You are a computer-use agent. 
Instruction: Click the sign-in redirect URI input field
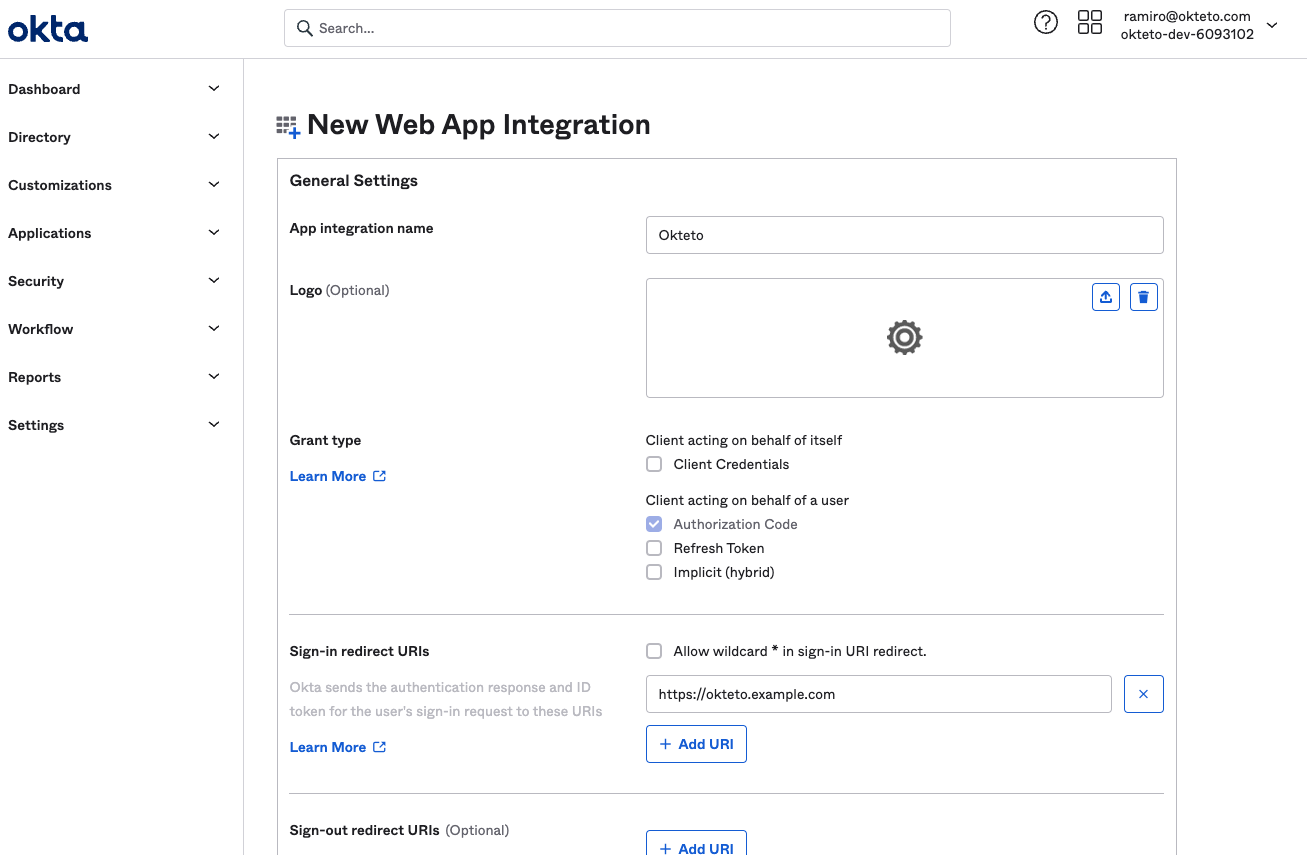tap(879, 694)
